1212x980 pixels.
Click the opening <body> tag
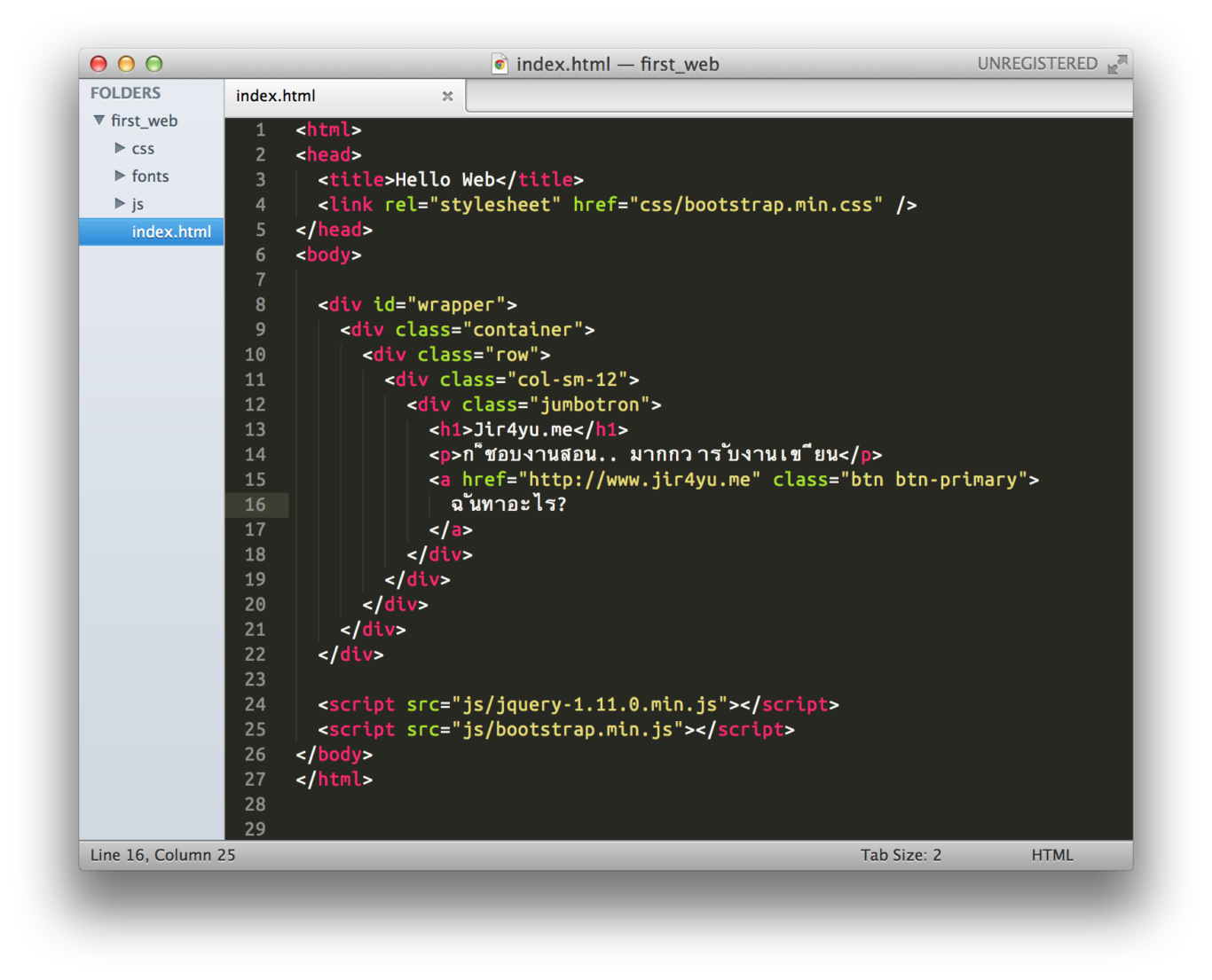coord(328,255)
